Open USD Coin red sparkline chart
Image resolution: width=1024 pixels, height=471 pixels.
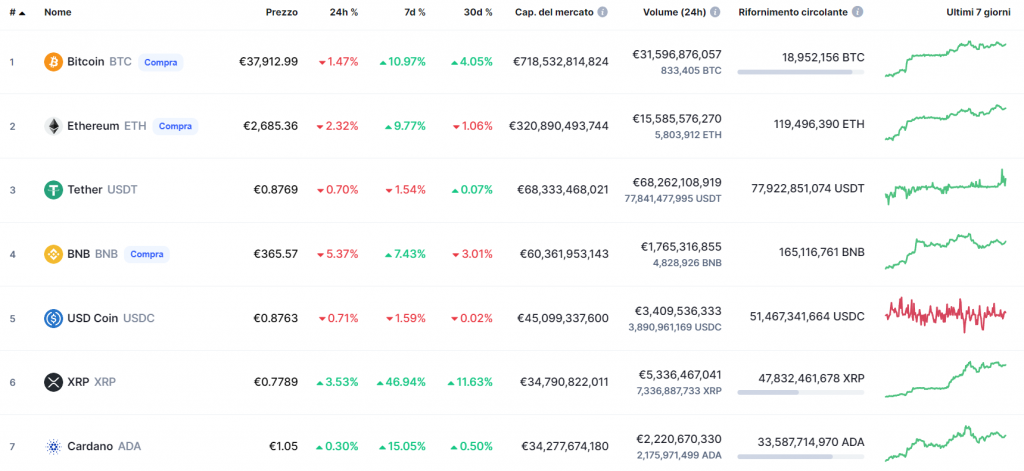coord(946,315)
